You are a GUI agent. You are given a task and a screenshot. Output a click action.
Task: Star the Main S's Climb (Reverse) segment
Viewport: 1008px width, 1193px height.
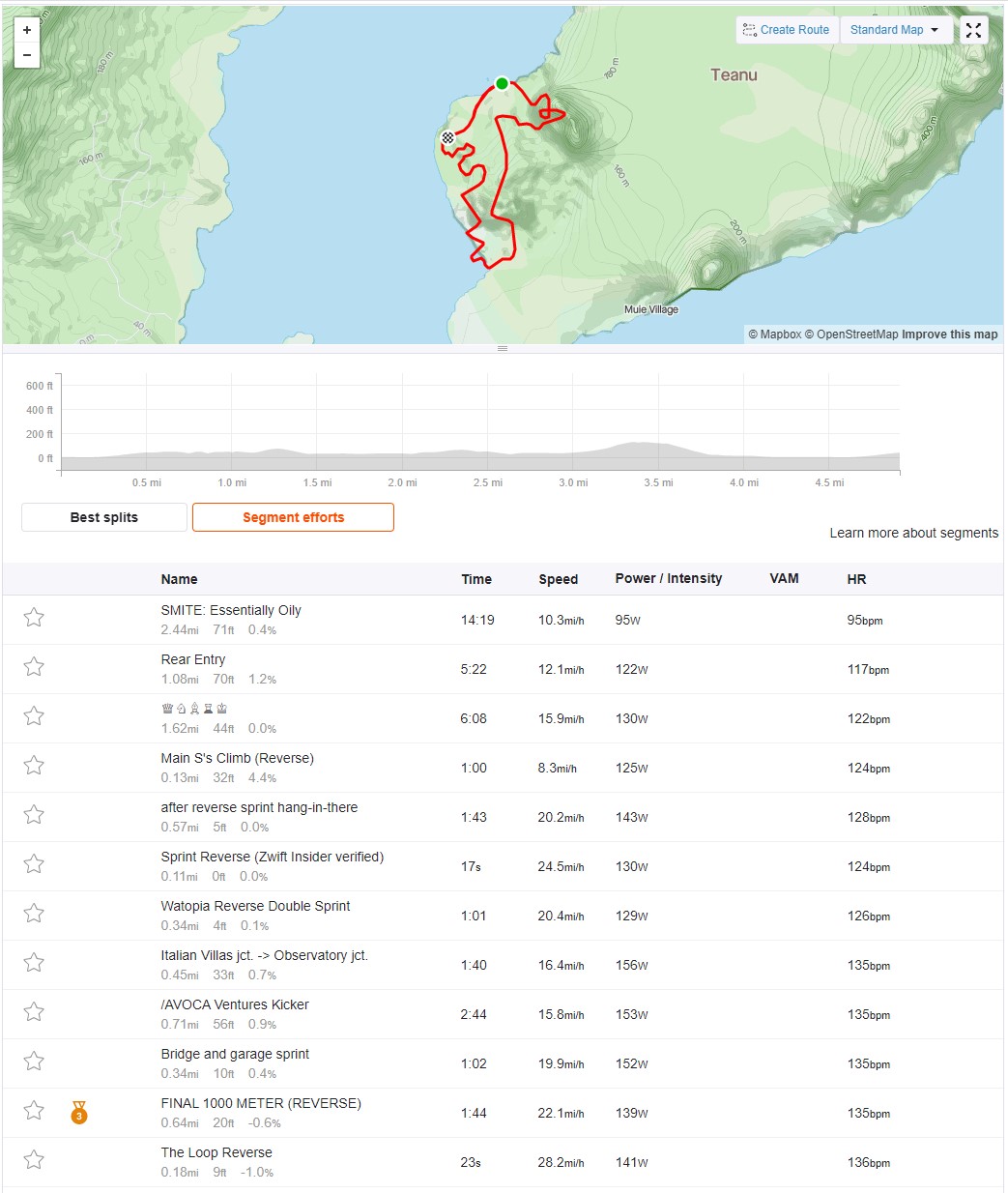(x=34, y=765)
